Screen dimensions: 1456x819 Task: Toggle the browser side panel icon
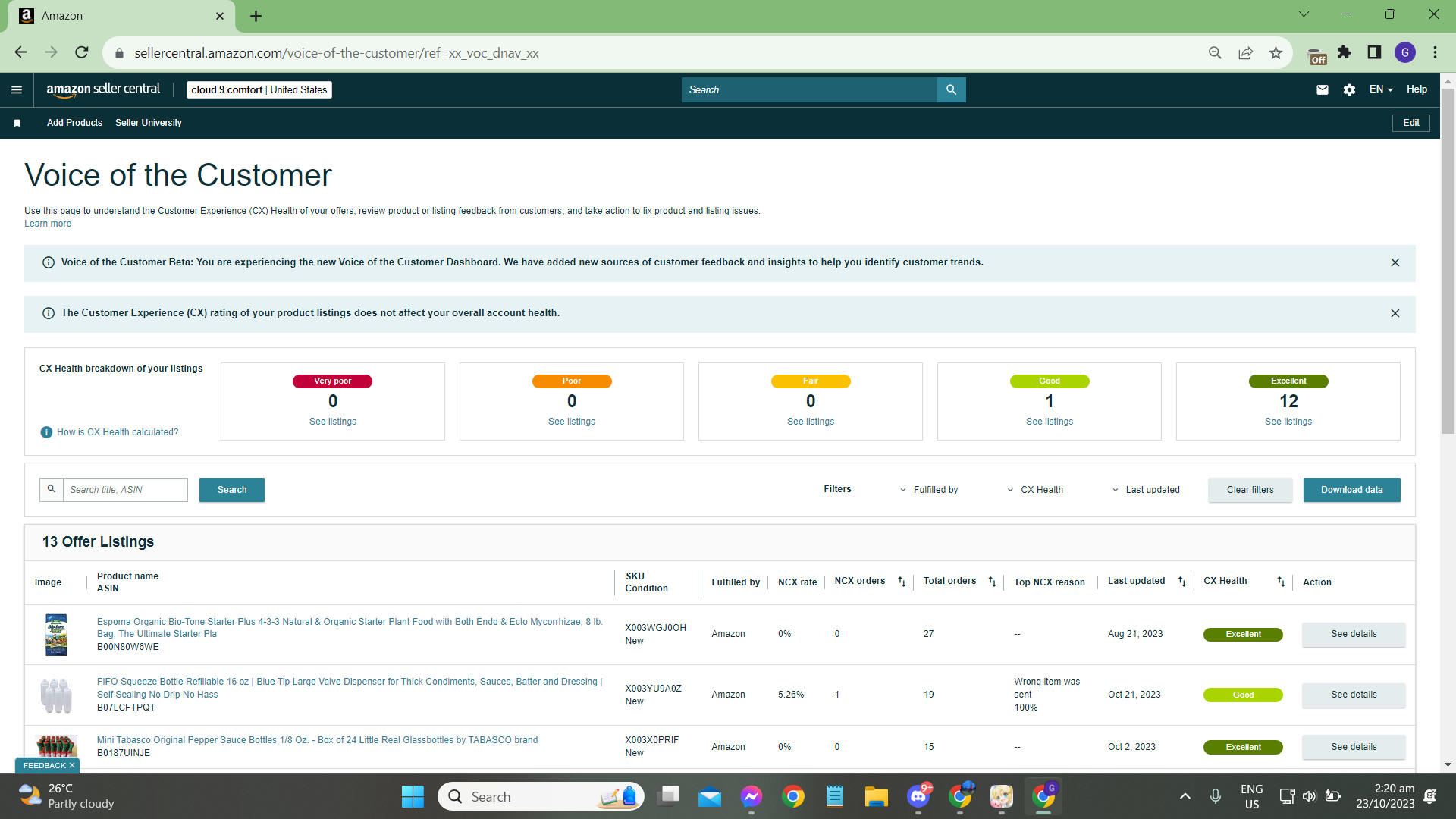1374,52
